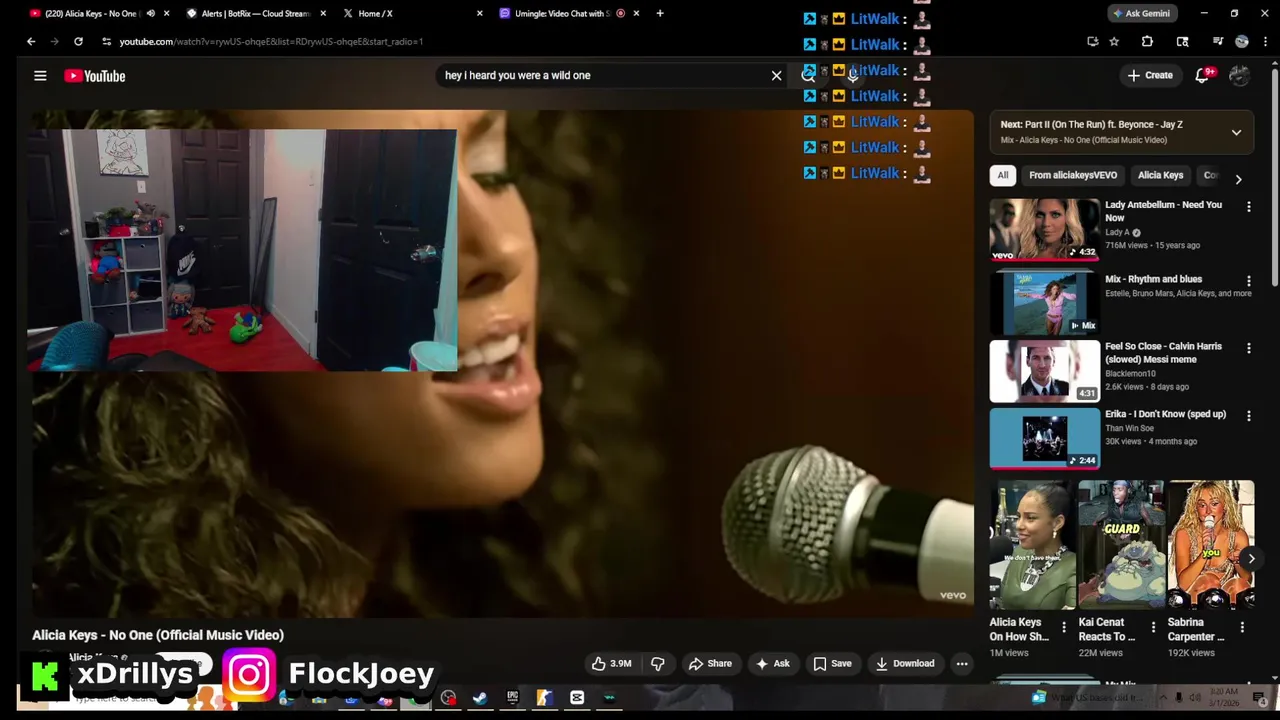
Task: Open options for Alicia Keys short
Action: 1064,627
